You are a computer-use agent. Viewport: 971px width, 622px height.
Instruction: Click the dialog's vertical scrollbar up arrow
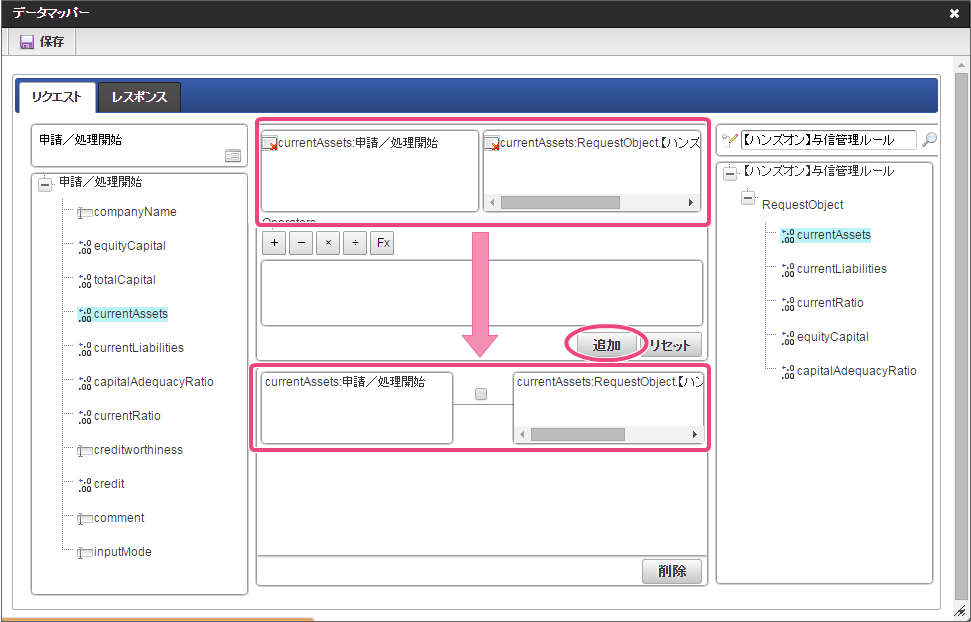tap(962, 64)
